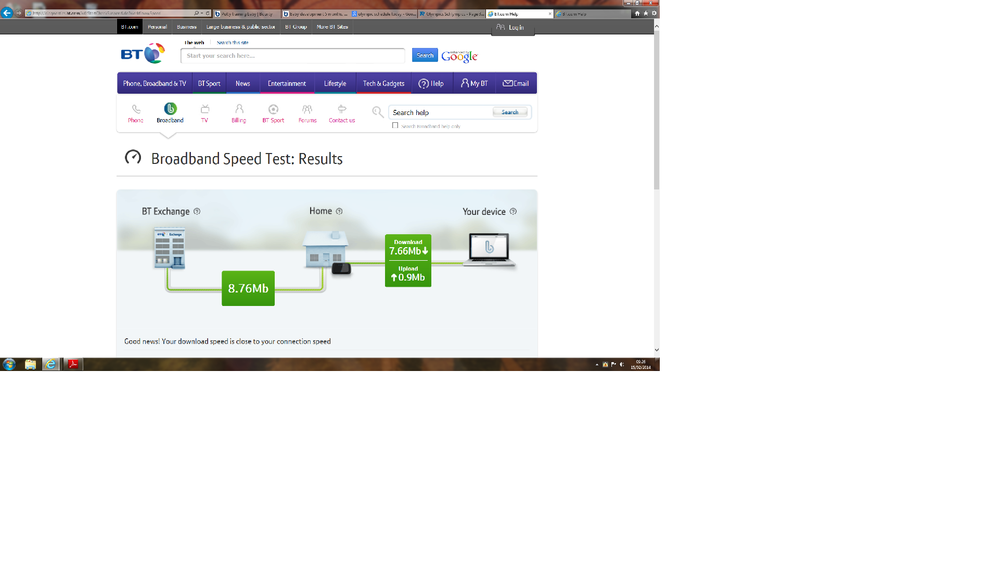This screenshot has width=999, height=562.
Task: Click the info icon beside BT Exchange
Action: pos(197,212)
